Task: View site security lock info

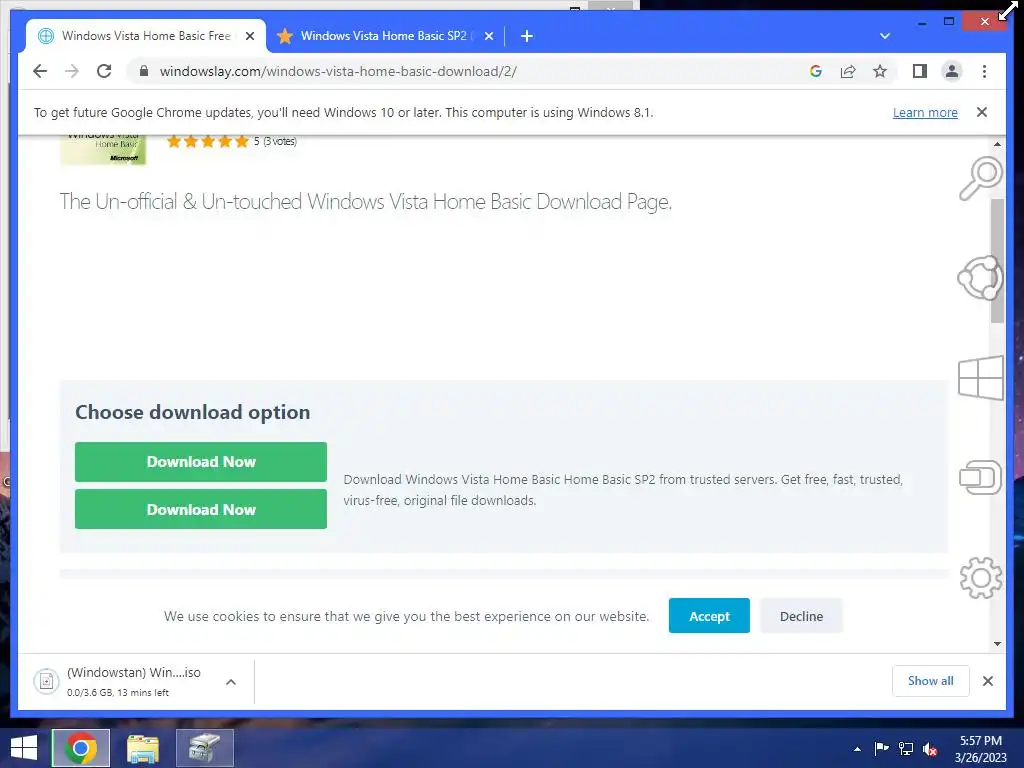Action: [144, 71]
